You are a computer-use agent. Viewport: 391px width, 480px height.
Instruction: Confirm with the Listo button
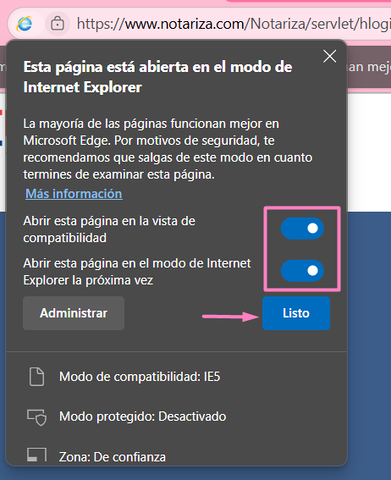[x=296, y=313]
